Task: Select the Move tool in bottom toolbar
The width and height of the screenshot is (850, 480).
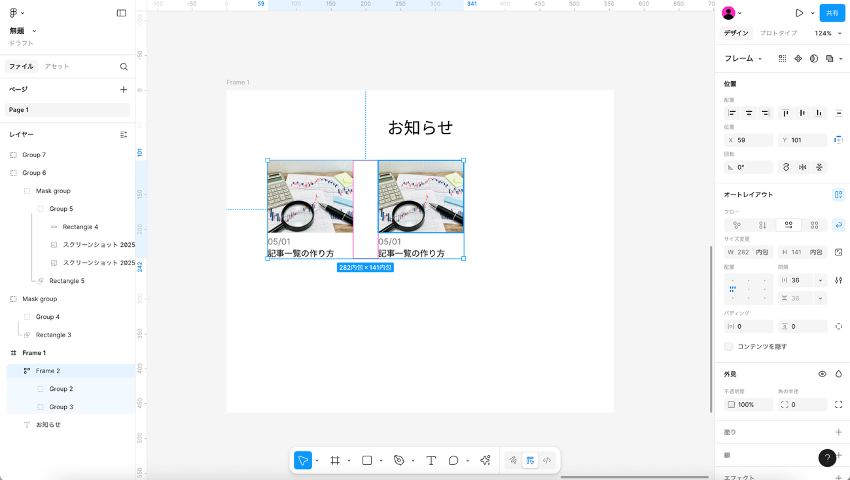Action: coord(302,460)
